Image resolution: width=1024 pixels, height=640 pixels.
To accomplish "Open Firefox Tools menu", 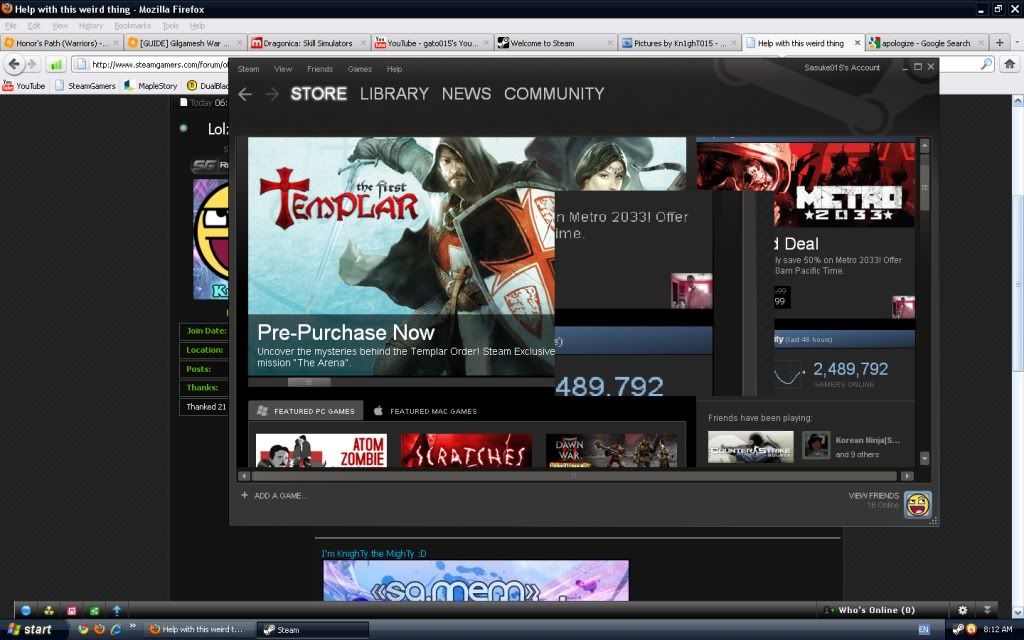I will [x=170, y=25].
